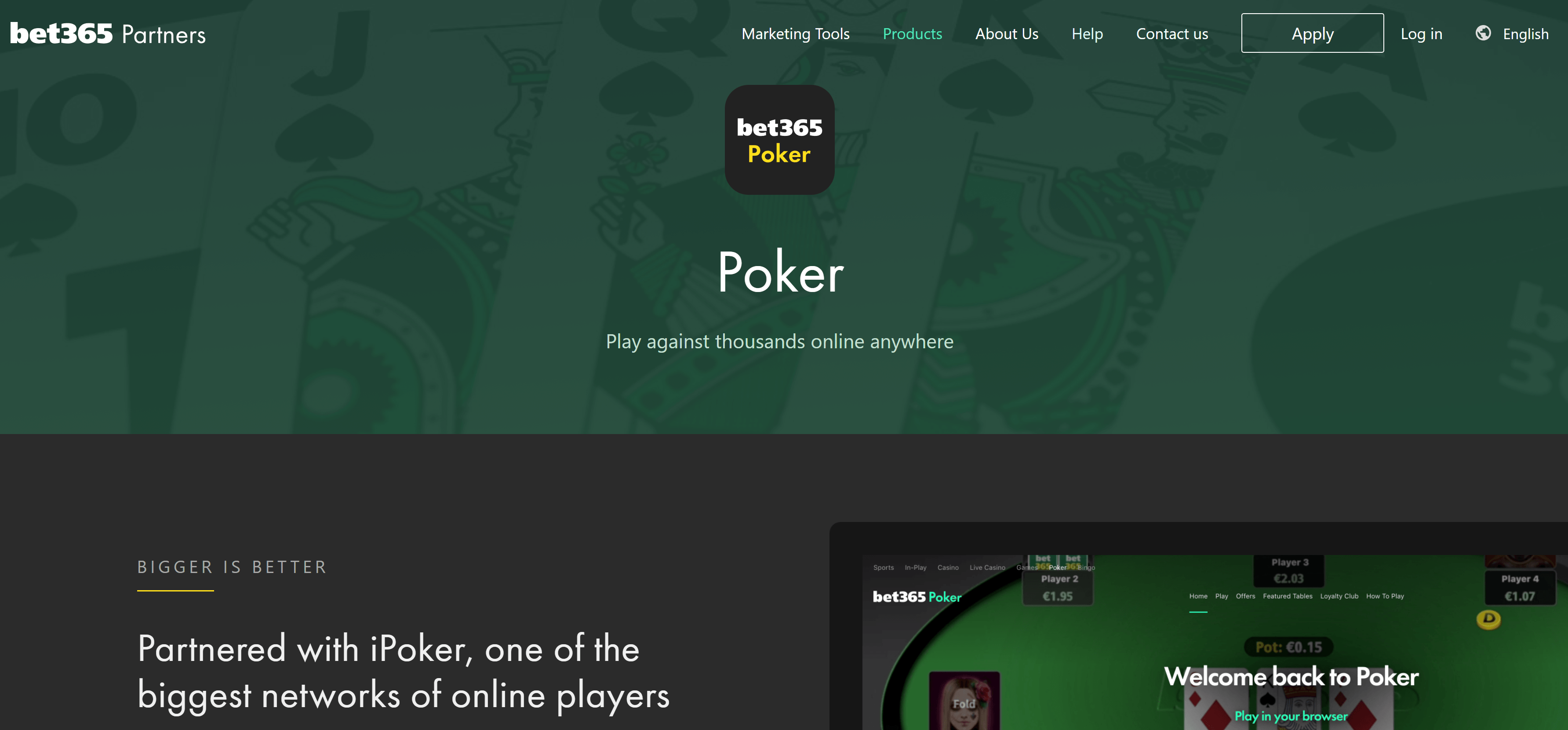The image size is (1568, 730).
Task: Open the Products menu
Action: [912, 34]
